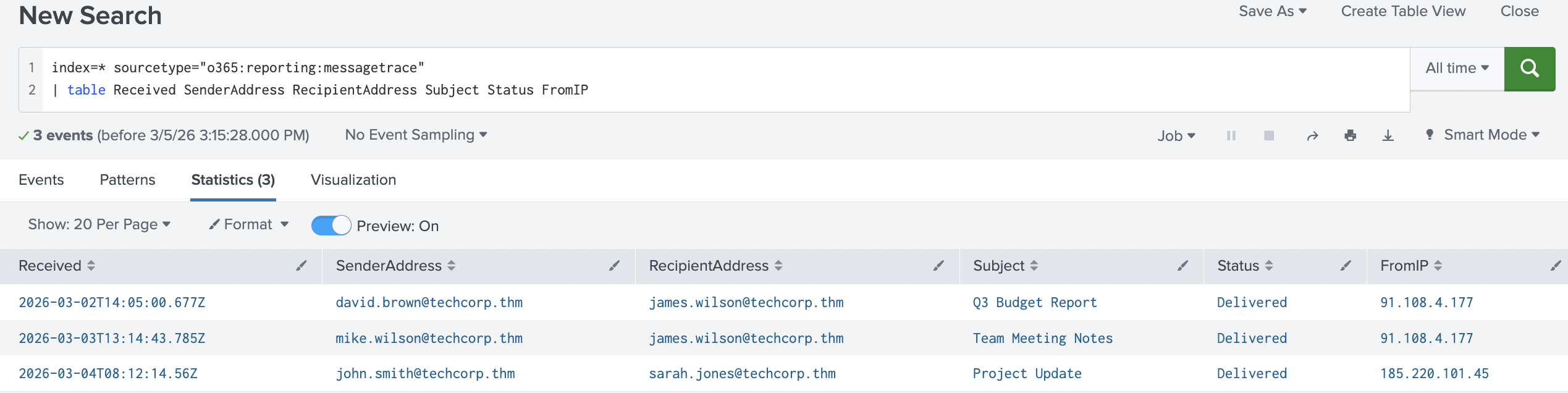1568x393 pixels.
Task: Edit the Status column with pencil icon
Action: pyautogui.click(x=1346, y=266)
